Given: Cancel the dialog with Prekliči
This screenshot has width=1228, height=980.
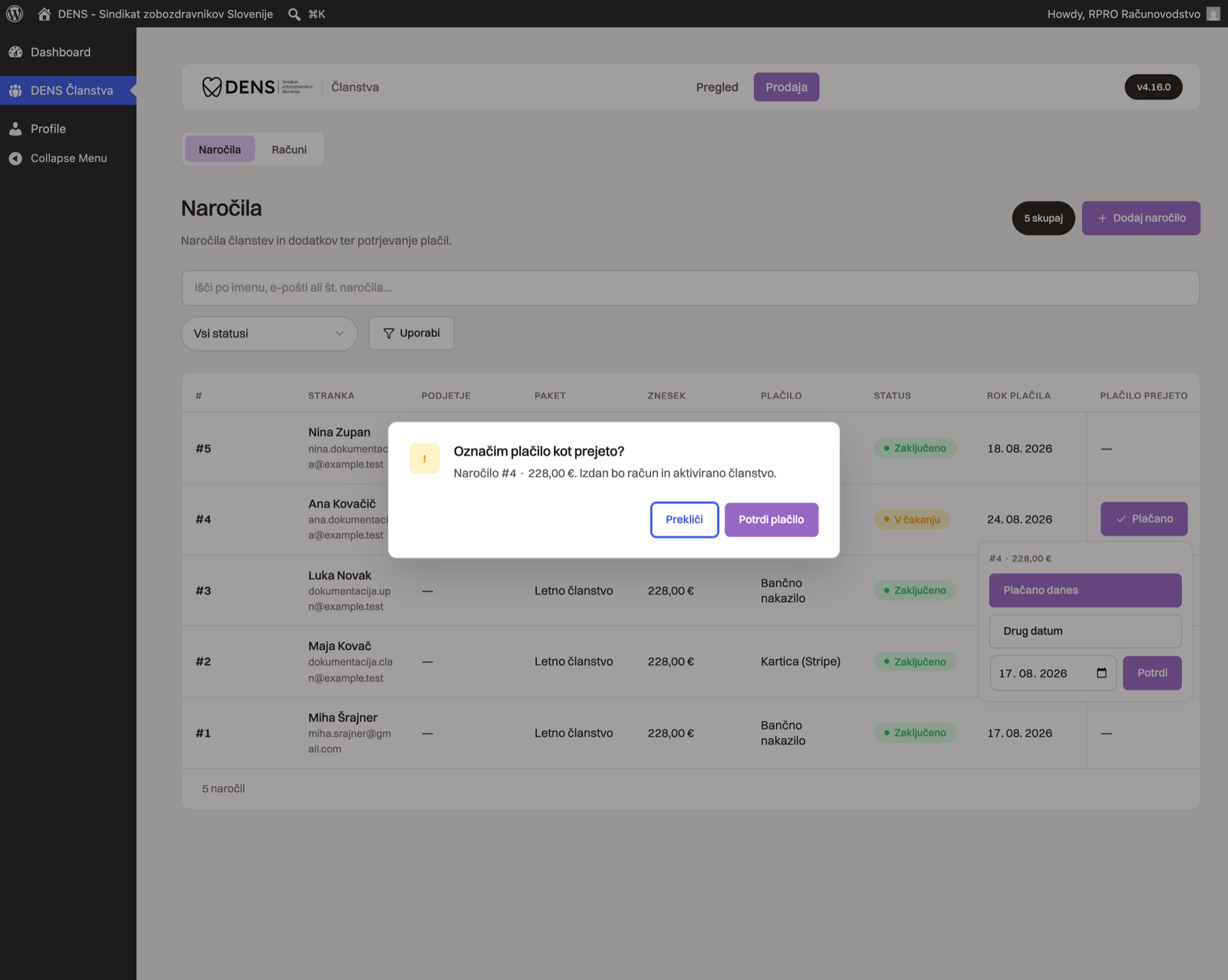Looking at the screenshot, I should tap(684, 520).
